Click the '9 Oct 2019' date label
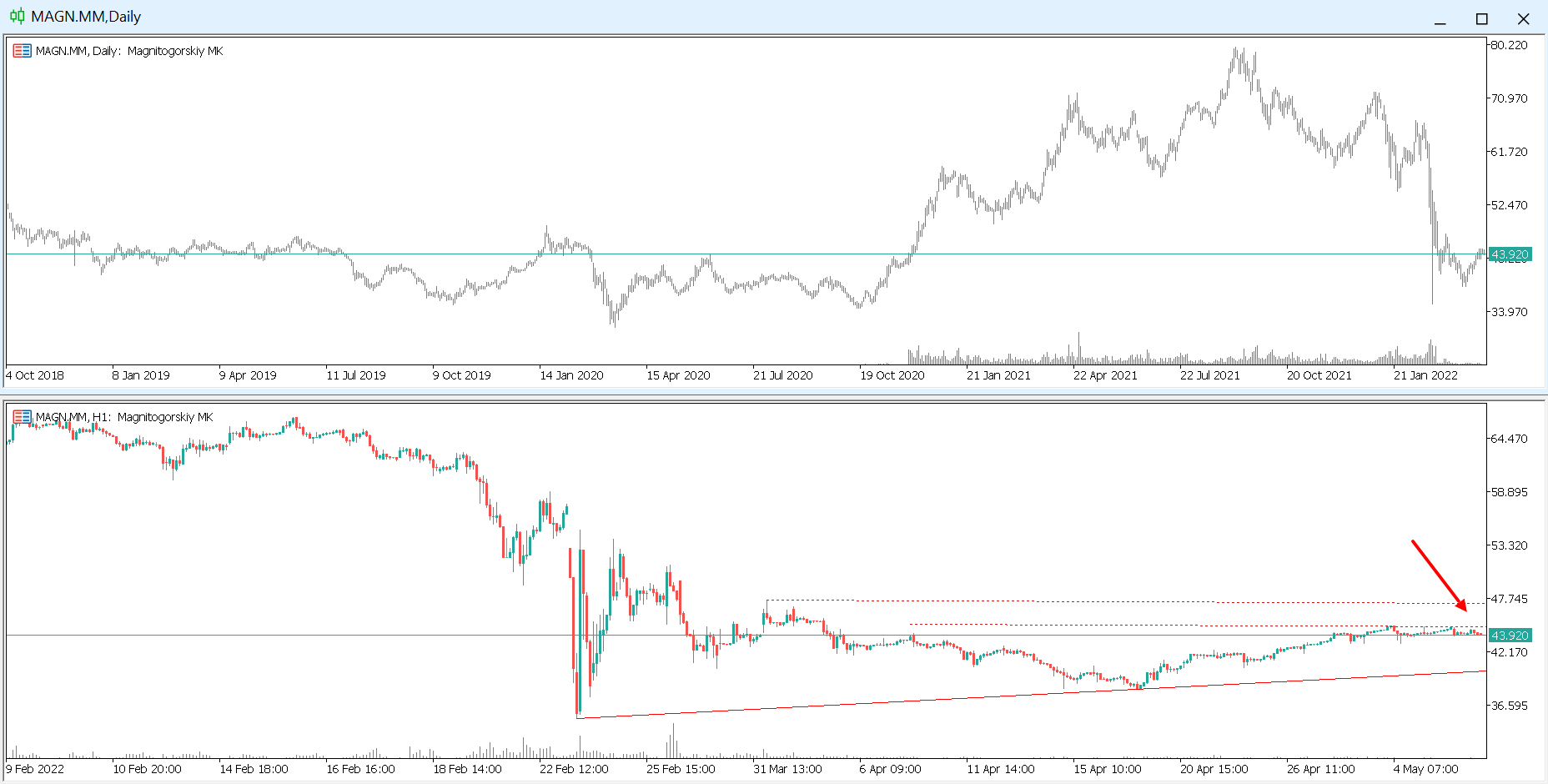1548x784 pixels. 462,375
